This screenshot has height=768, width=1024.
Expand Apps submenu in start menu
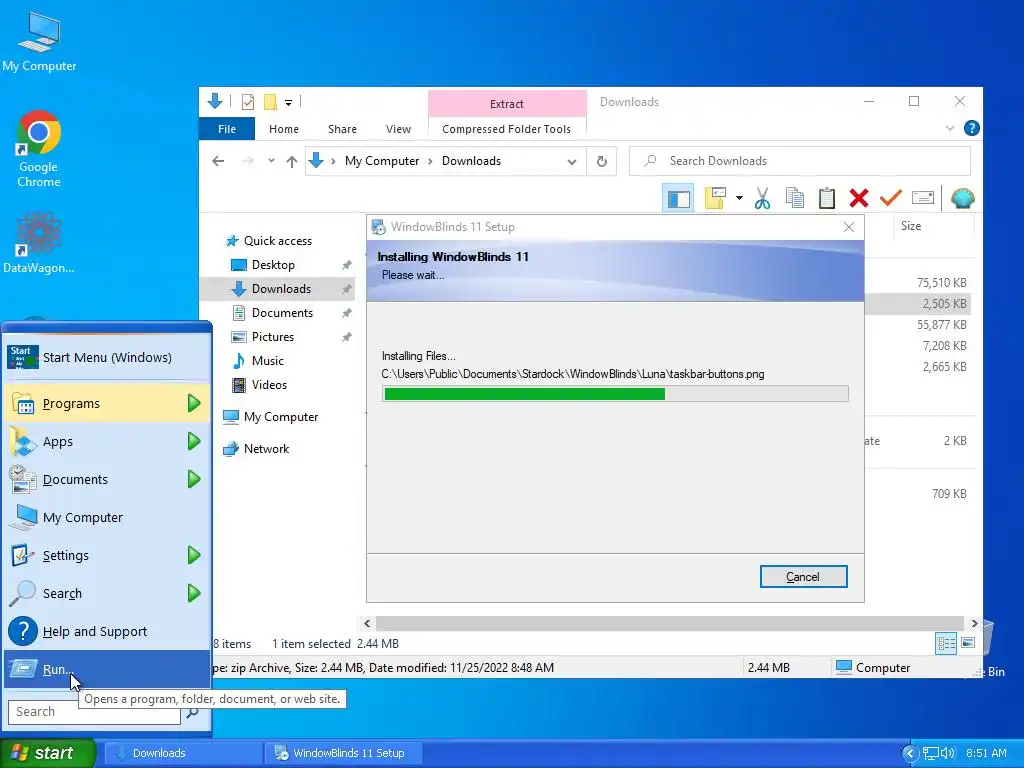pyautogui.click(x=106, y=441)
